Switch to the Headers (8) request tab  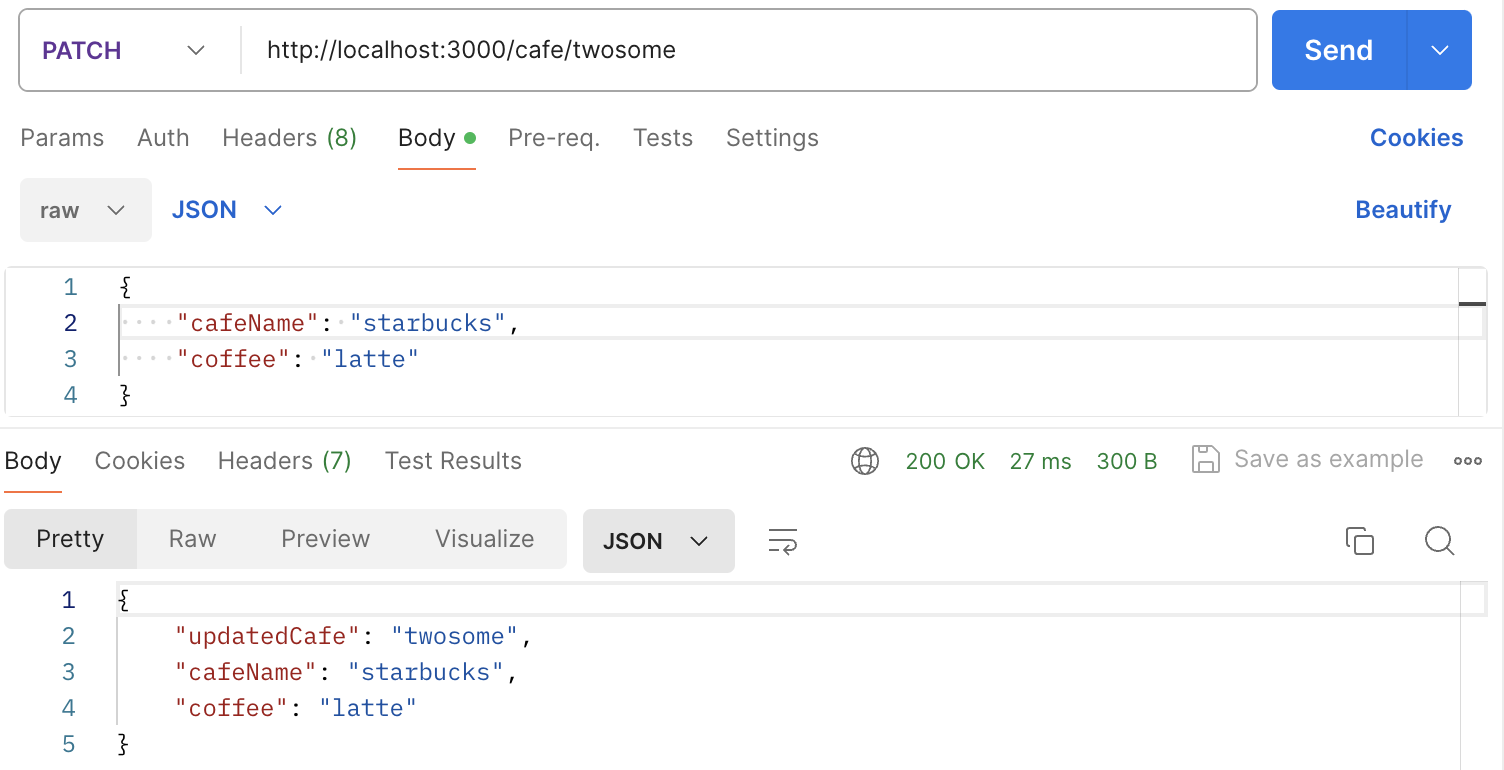[289, 138]
